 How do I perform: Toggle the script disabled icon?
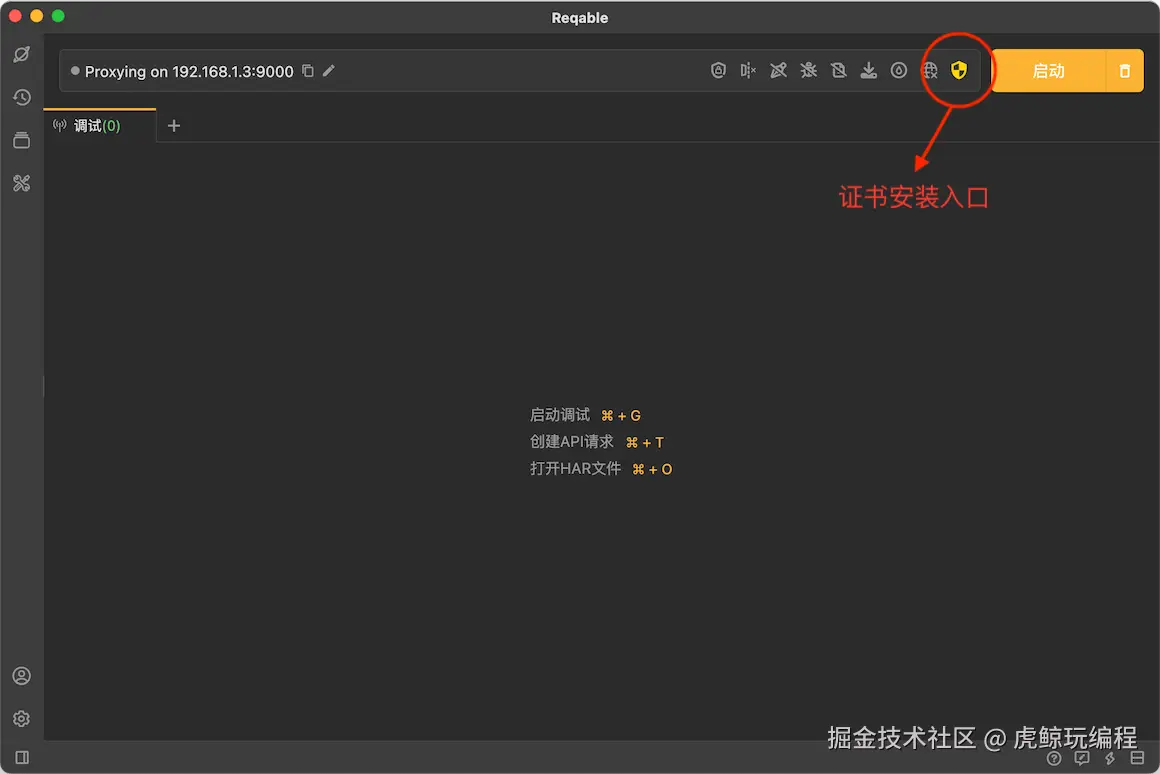coord(838,70)
